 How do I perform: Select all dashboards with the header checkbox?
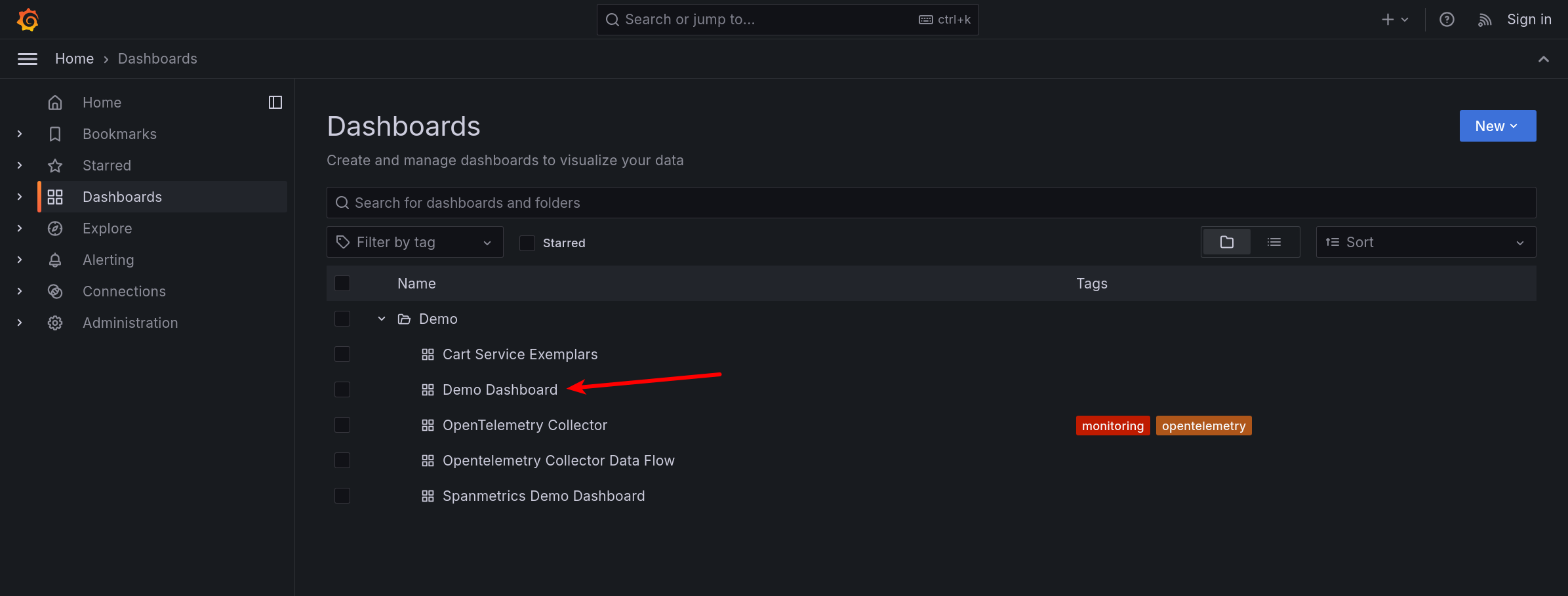[342, 283]
